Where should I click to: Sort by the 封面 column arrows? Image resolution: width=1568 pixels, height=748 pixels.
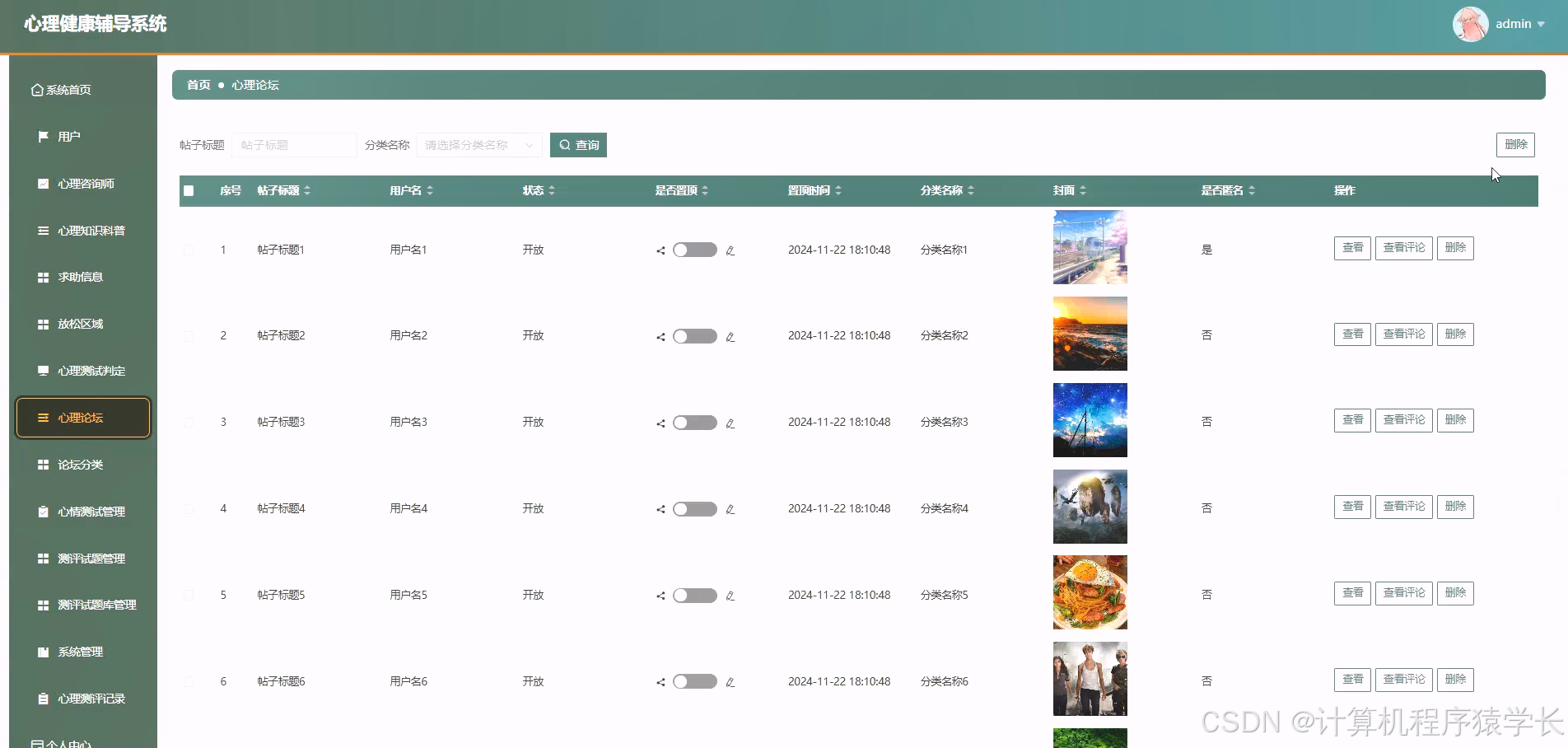[x=1083, y=190]
